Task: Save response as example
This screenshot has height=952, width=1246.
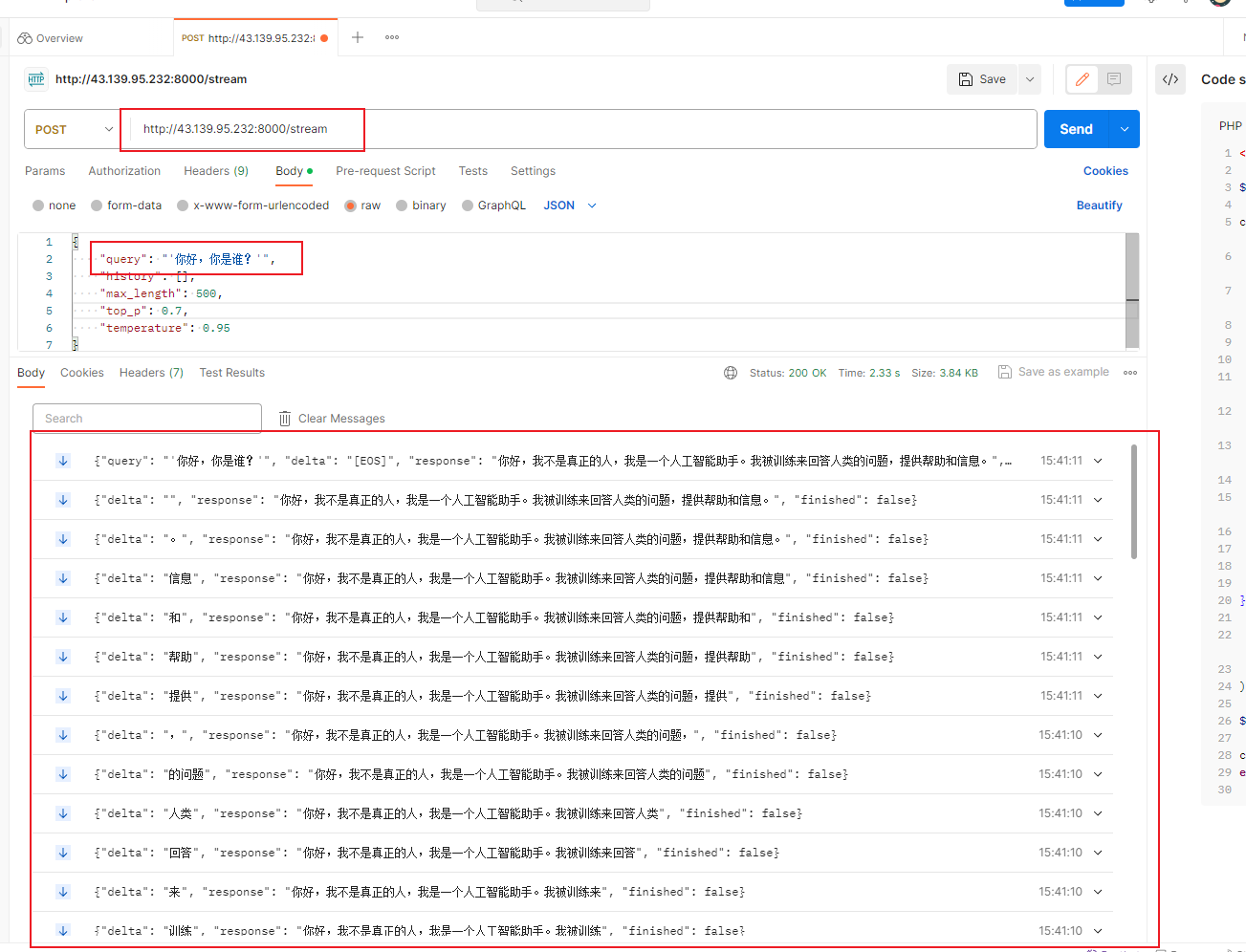Action: [x=1054, y=372]
